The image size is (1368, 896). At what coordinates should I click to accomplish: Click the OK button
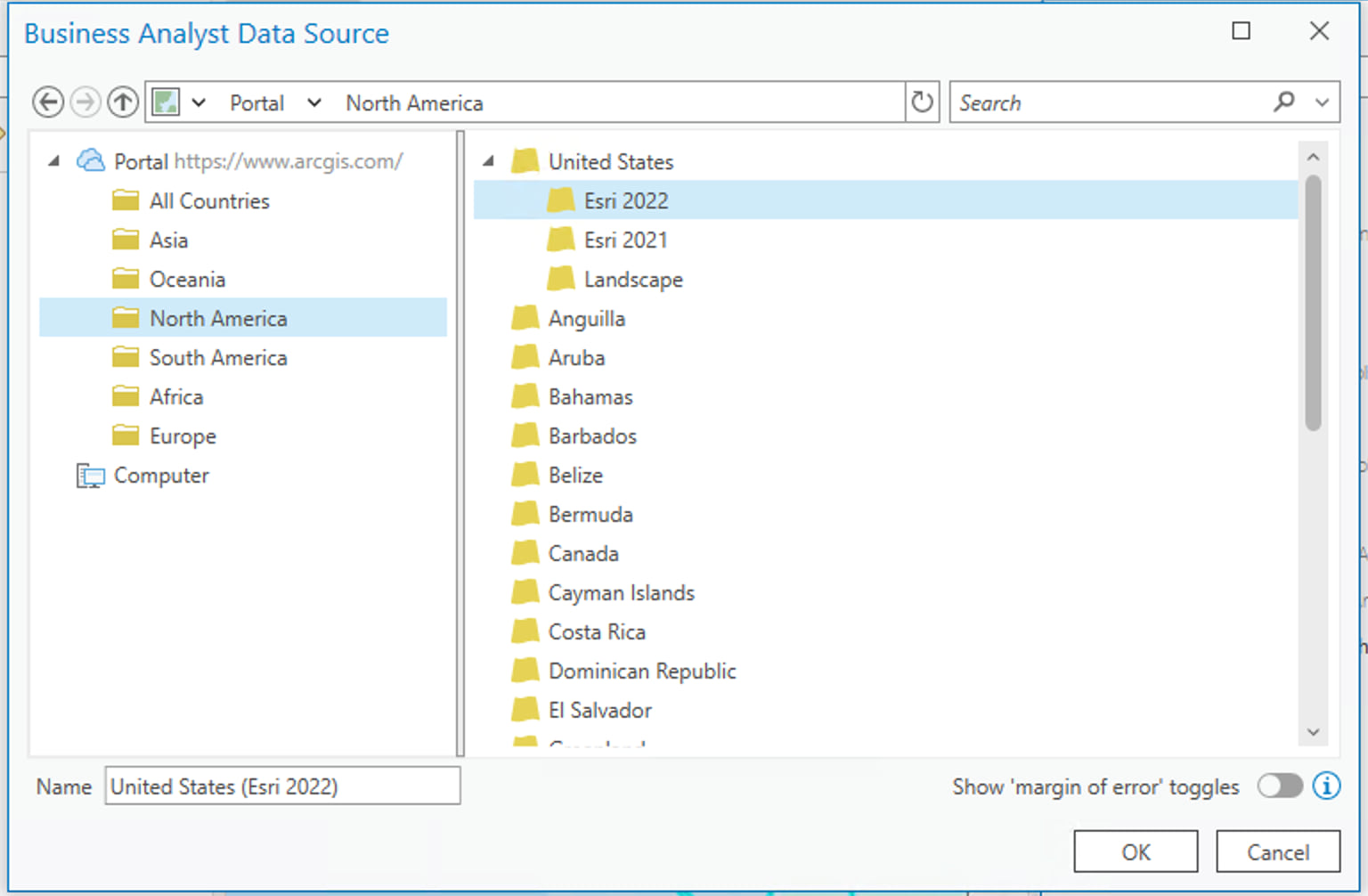click(1135, 851)
